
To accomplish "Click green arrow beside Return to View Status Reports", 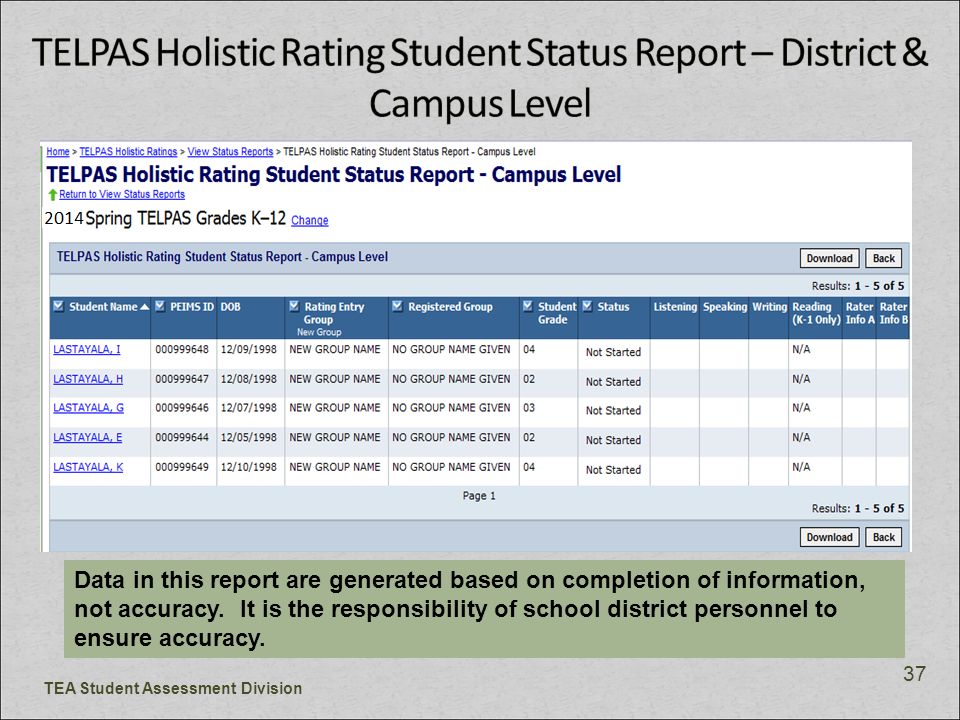I will 53,195.
